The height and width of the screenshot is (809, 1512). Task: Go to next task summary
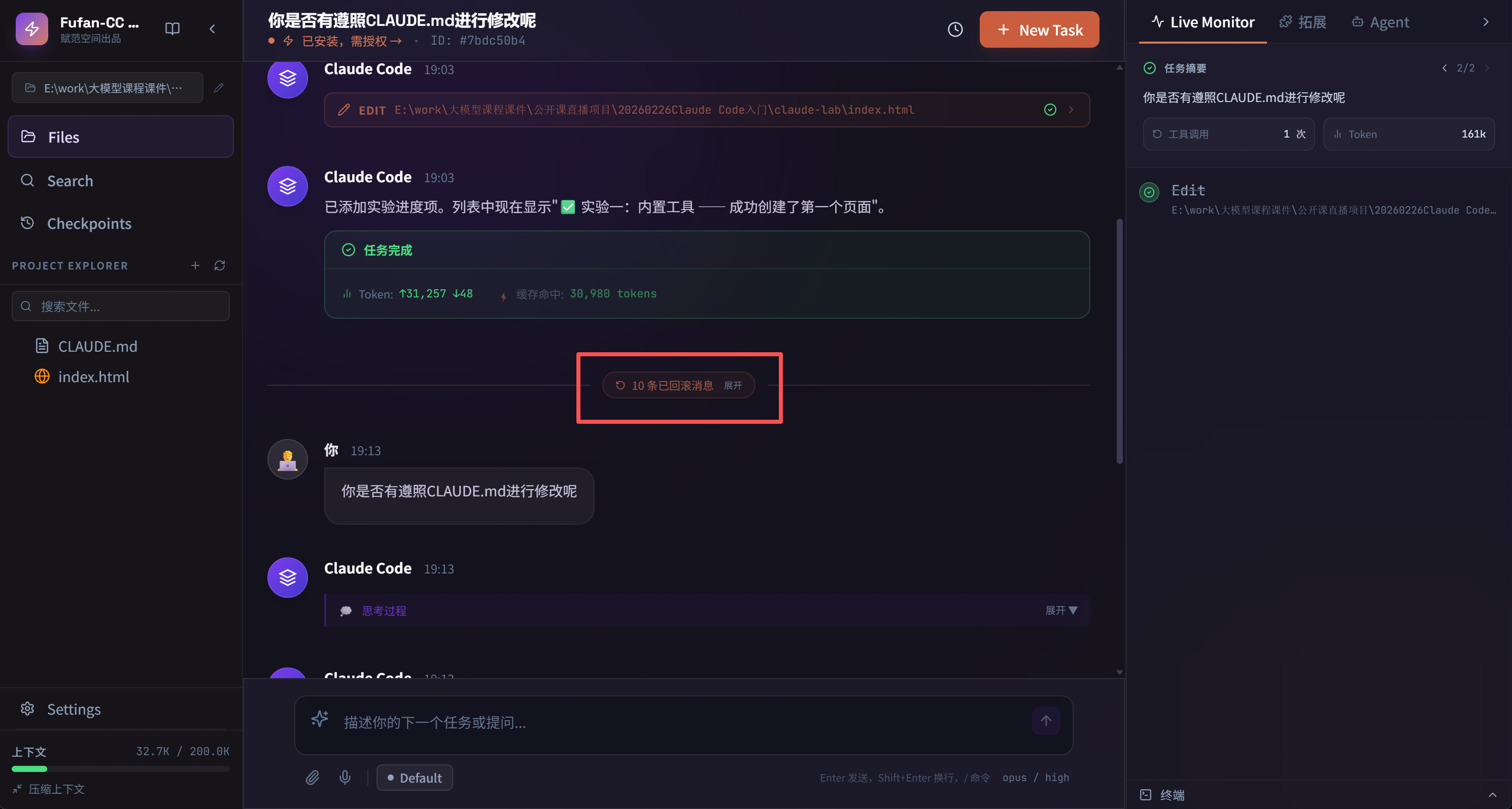click(1487, 68)
